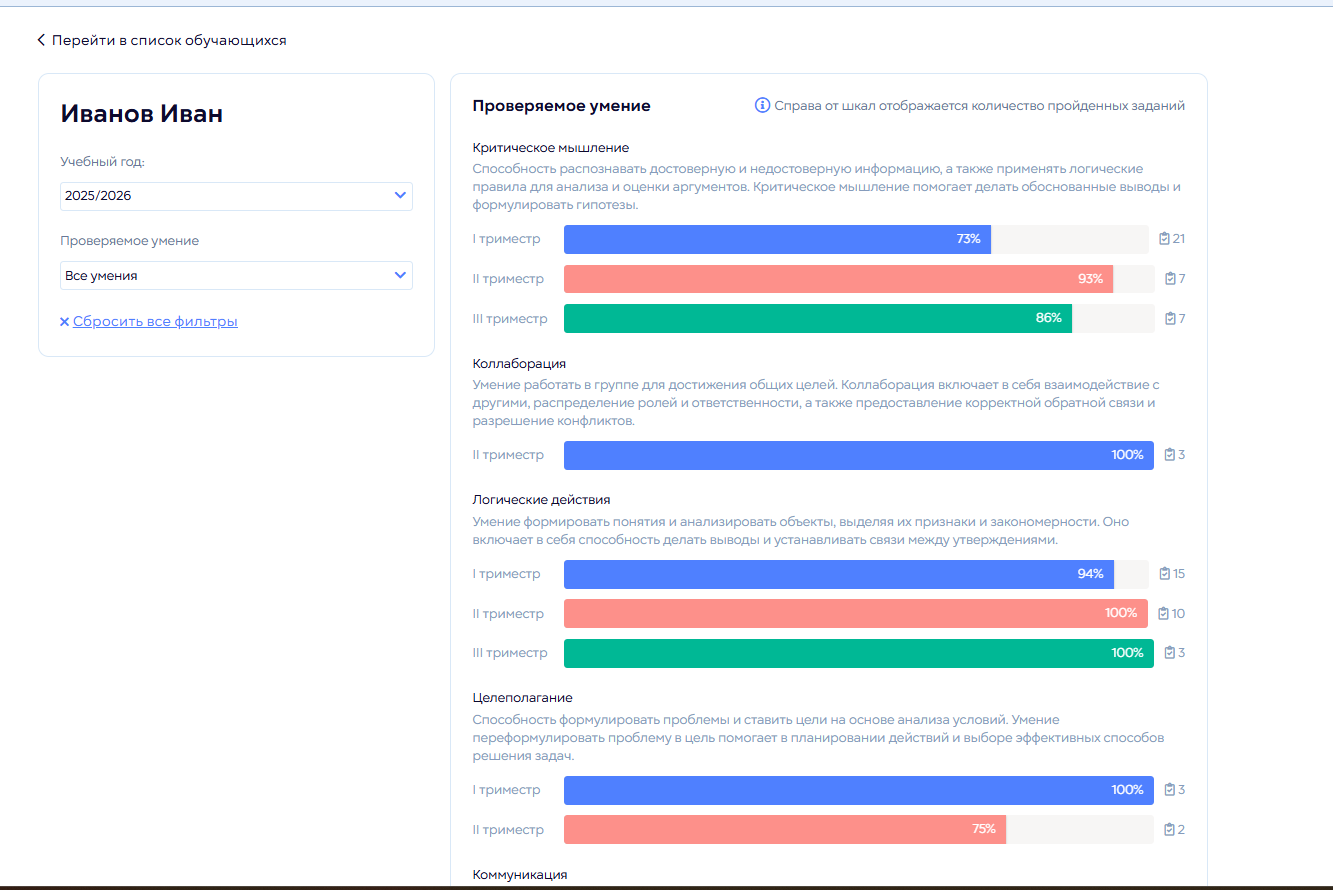Click the Коллаборация skill heading

tap(519, 364)
